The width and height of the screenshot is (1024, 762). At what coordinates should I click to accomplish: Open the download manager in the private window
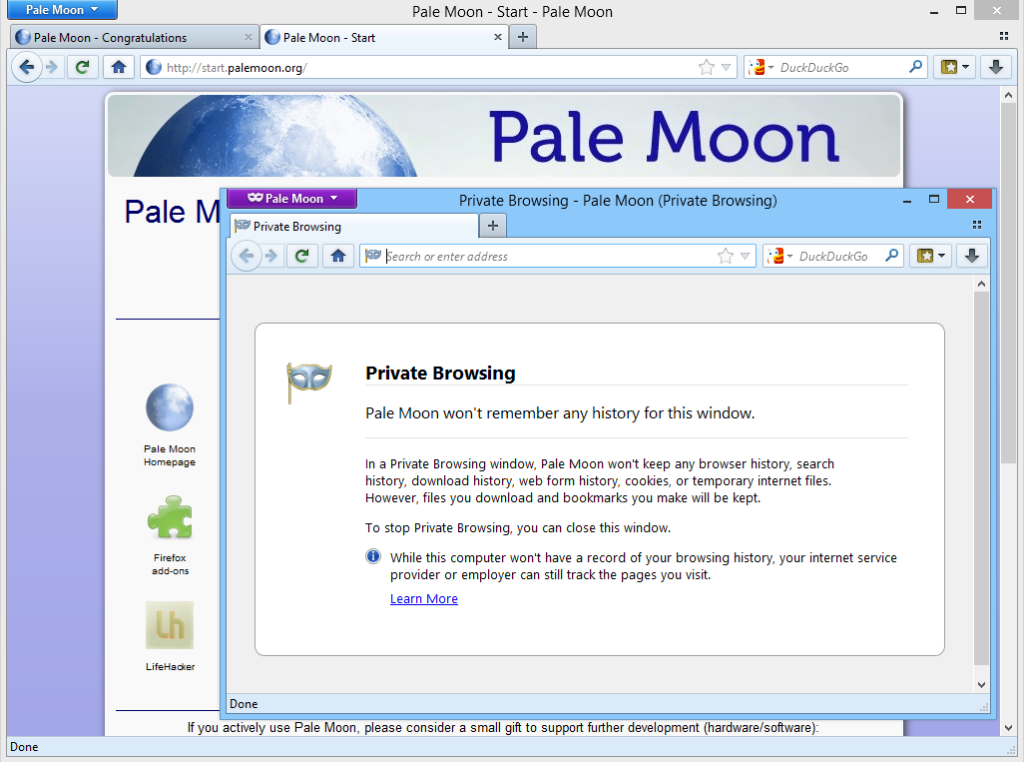971,255
